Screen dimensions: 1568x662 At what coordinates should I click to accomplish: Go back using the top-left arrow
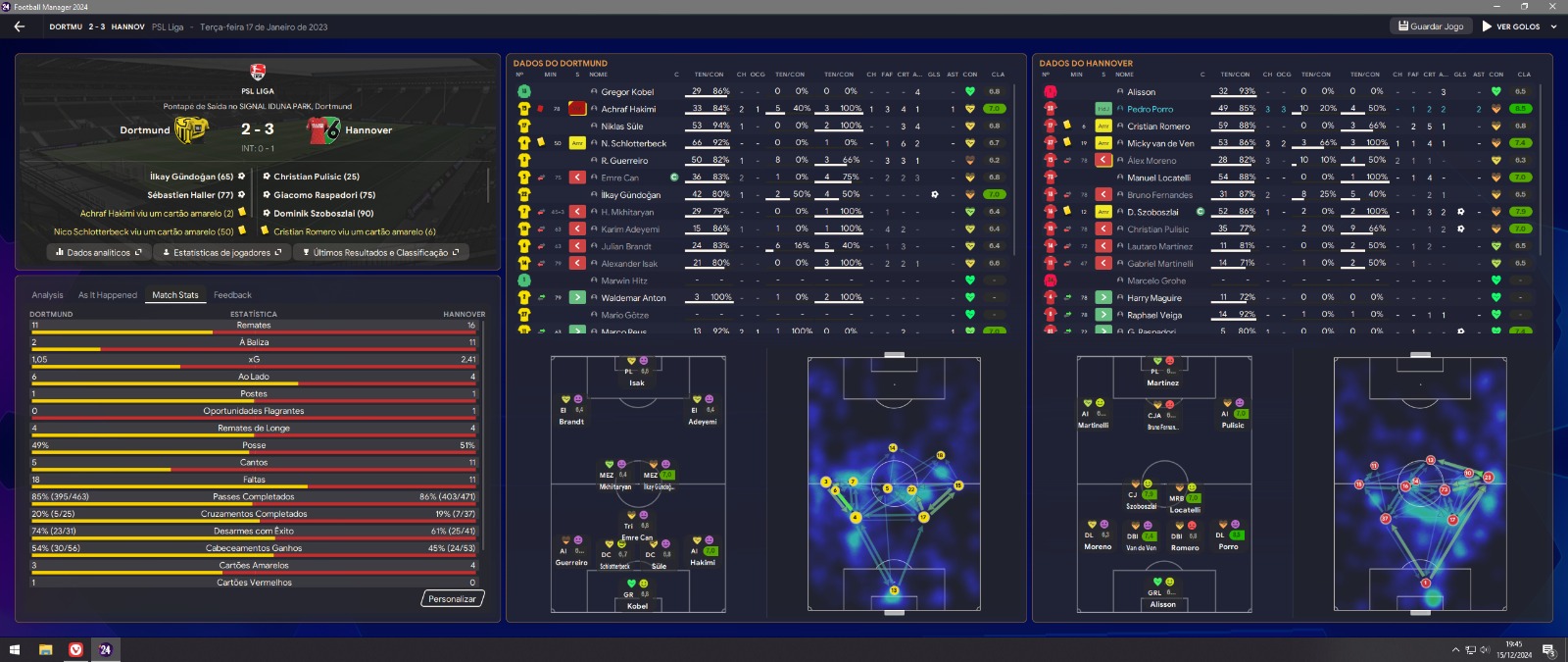(19, 26)
